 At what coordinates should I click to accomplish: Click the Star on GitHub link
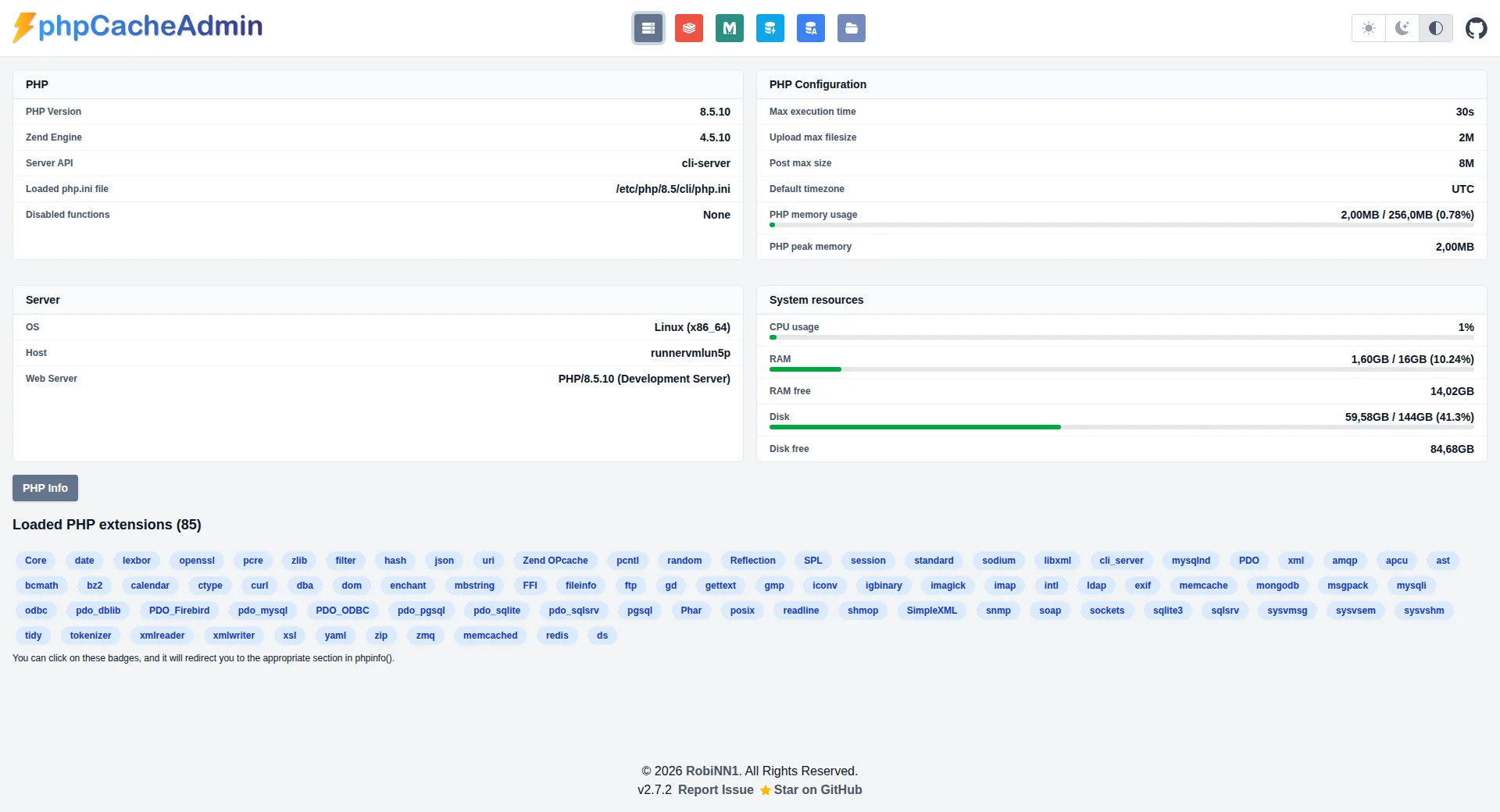pyautogui.click(x=811, y=789)
